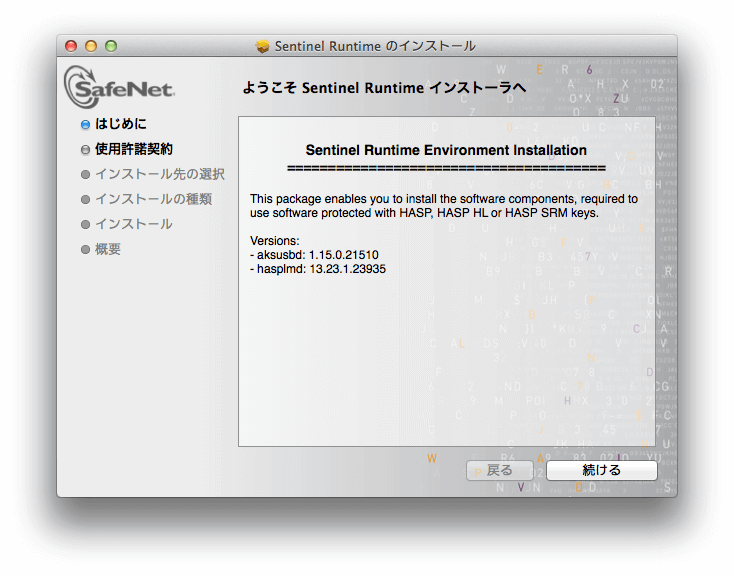Image resolution: width=734 pixels, height=576 pixels.
Task: Close the installer with the red button
Action: click(x=71, y=46)
